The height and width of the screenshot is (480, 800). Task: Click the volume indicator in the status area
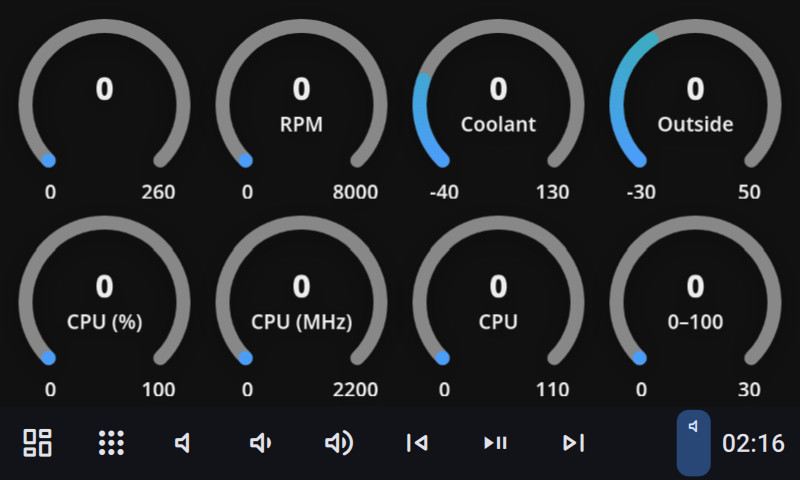point(693,442)
